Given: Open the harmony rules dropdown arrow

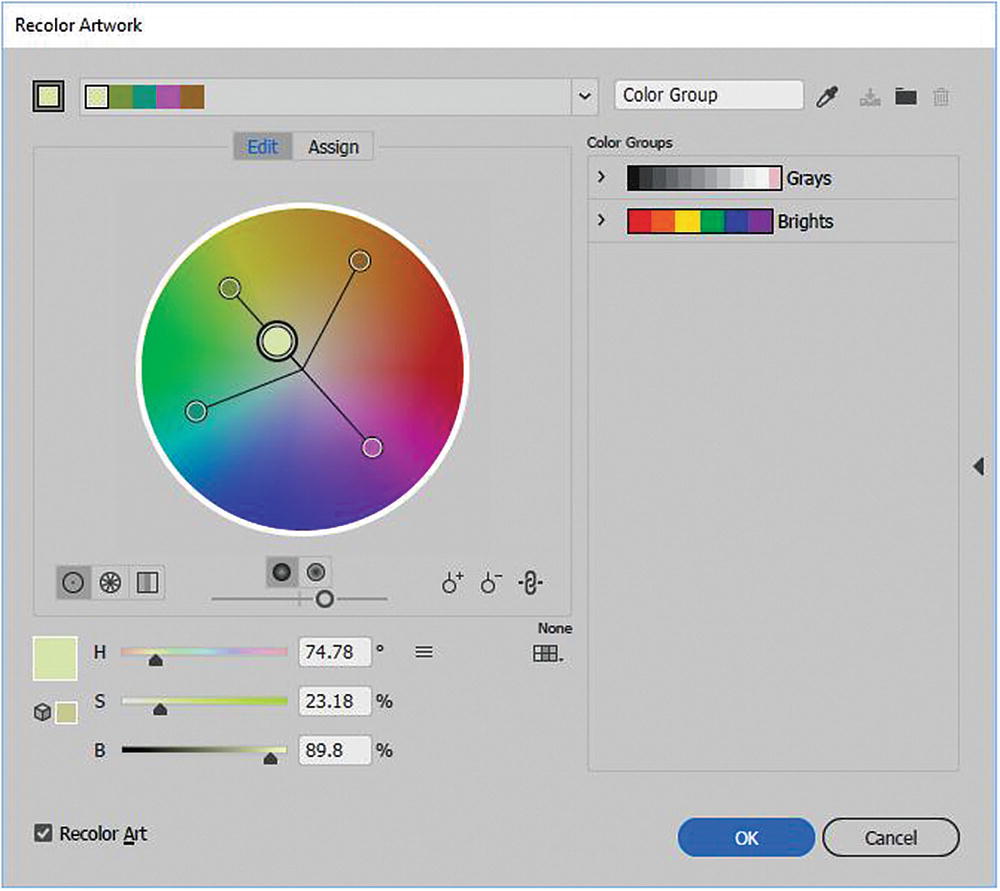Looking at the screenshot, I should point(585,97).
